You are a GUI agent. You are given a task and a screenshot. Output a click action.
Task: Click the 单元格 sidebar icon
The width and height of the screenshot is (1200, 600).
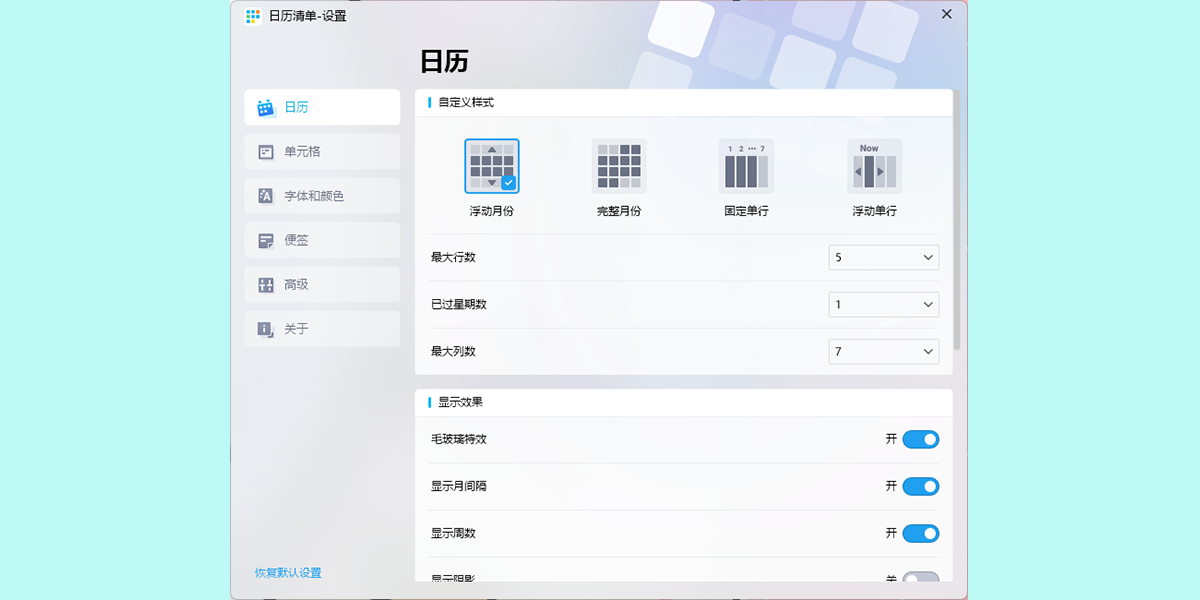pyautogui.click(x=266, y=152)
